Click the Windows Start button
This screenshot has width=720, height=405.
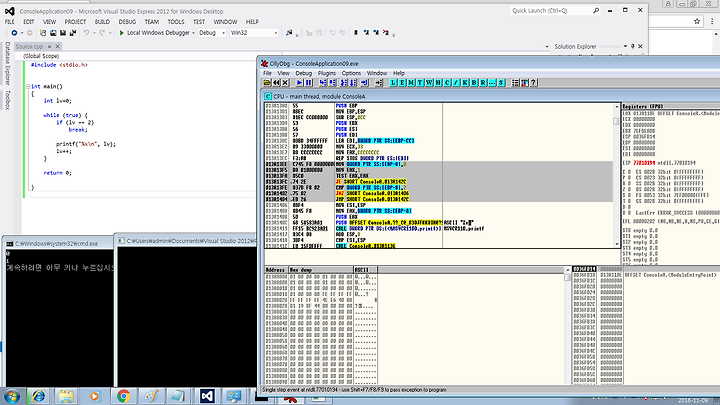tap(12, 396)
